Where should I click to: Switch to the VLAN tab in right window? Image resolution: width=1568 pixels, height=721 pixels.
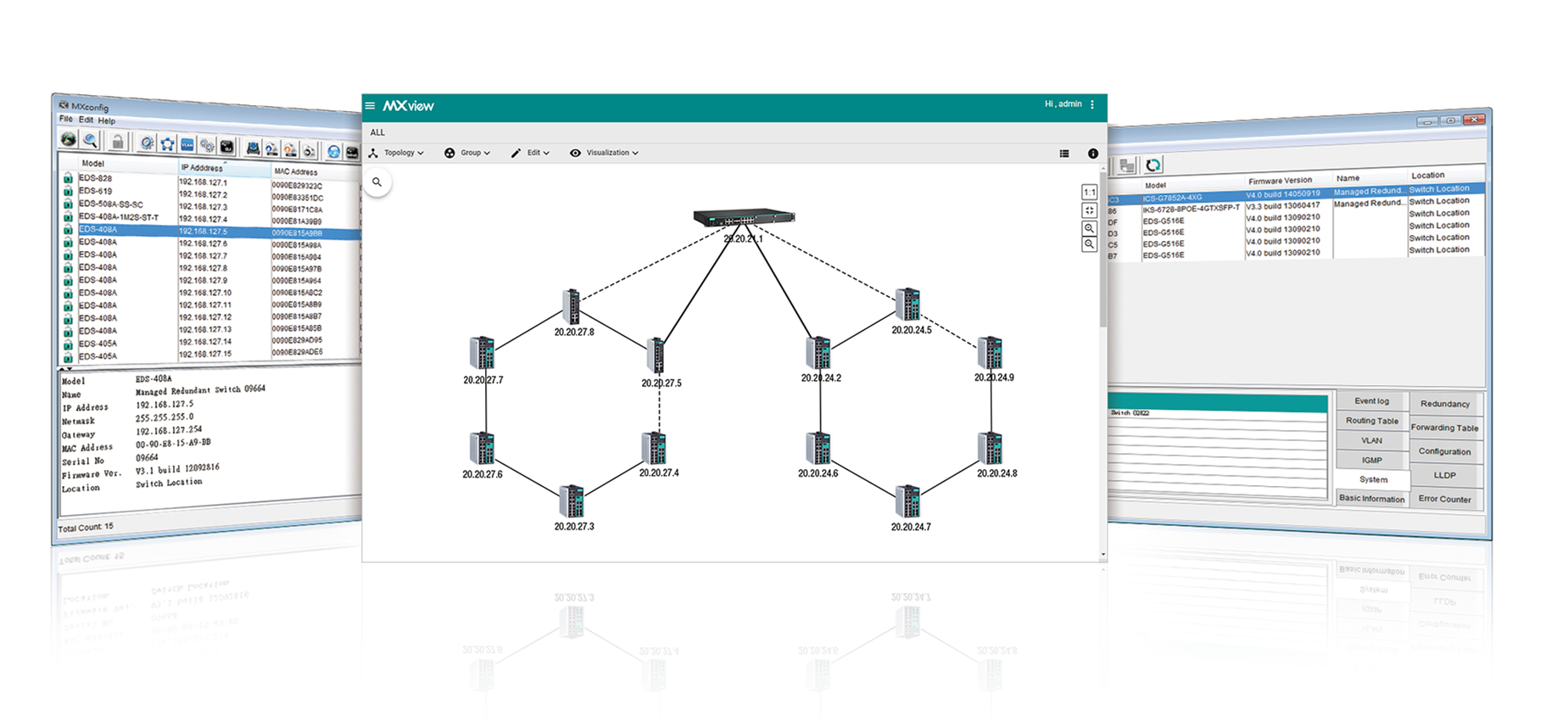(1371, 440)
